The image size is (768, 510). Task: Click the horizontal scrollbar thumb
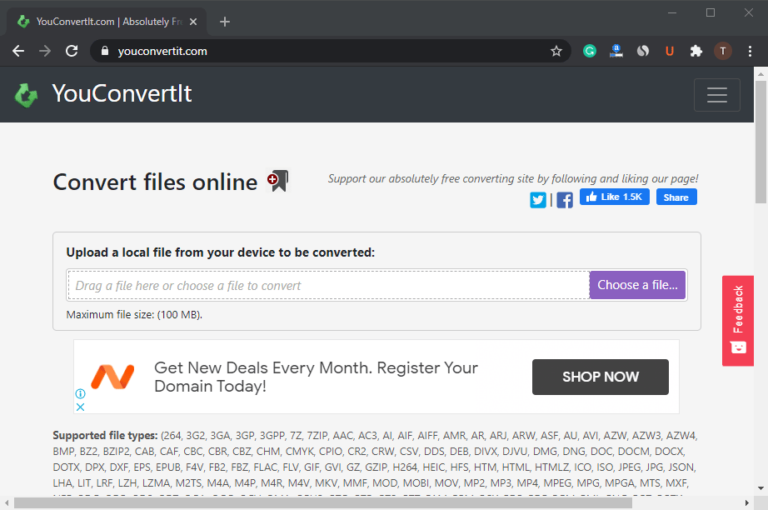tap(323, 503)
